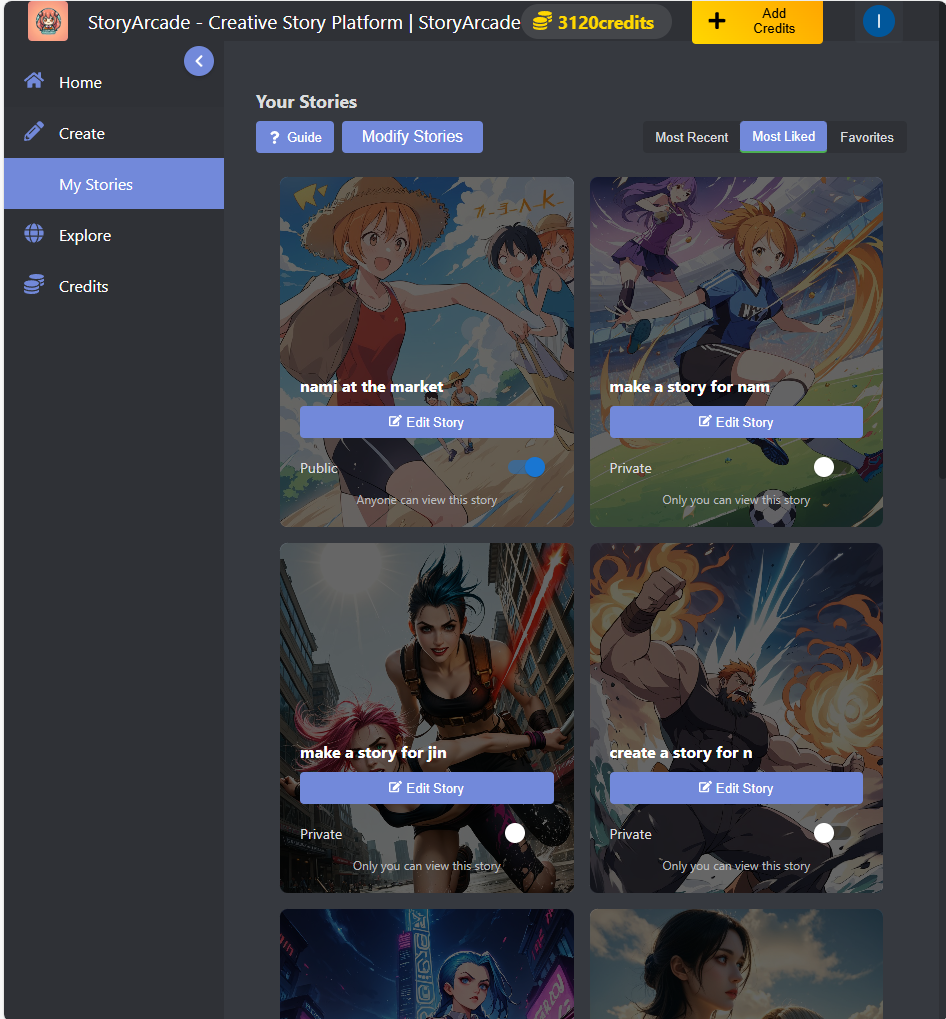Select My Stories in sidebar

[x=114, y=184]
